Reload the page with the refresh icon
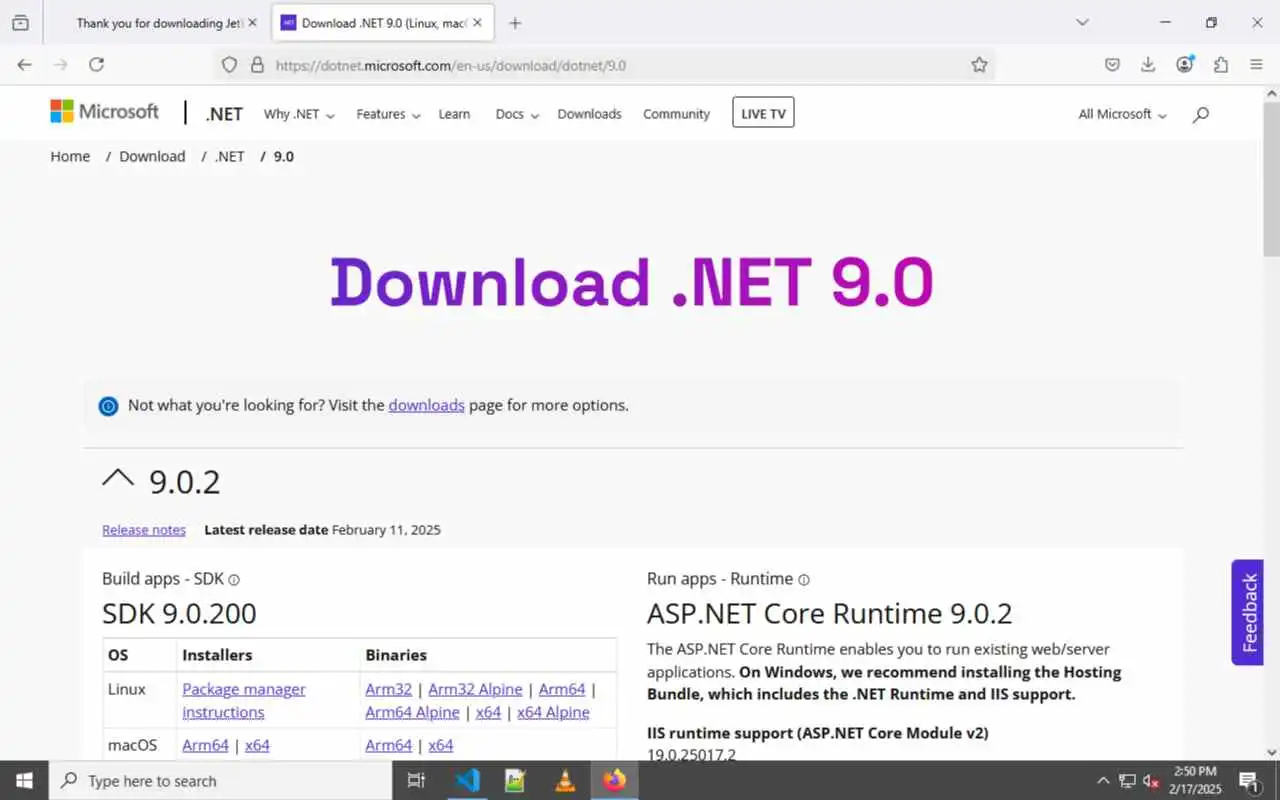1280x800 pixels. pyautogui.click(x=96, y=64)
